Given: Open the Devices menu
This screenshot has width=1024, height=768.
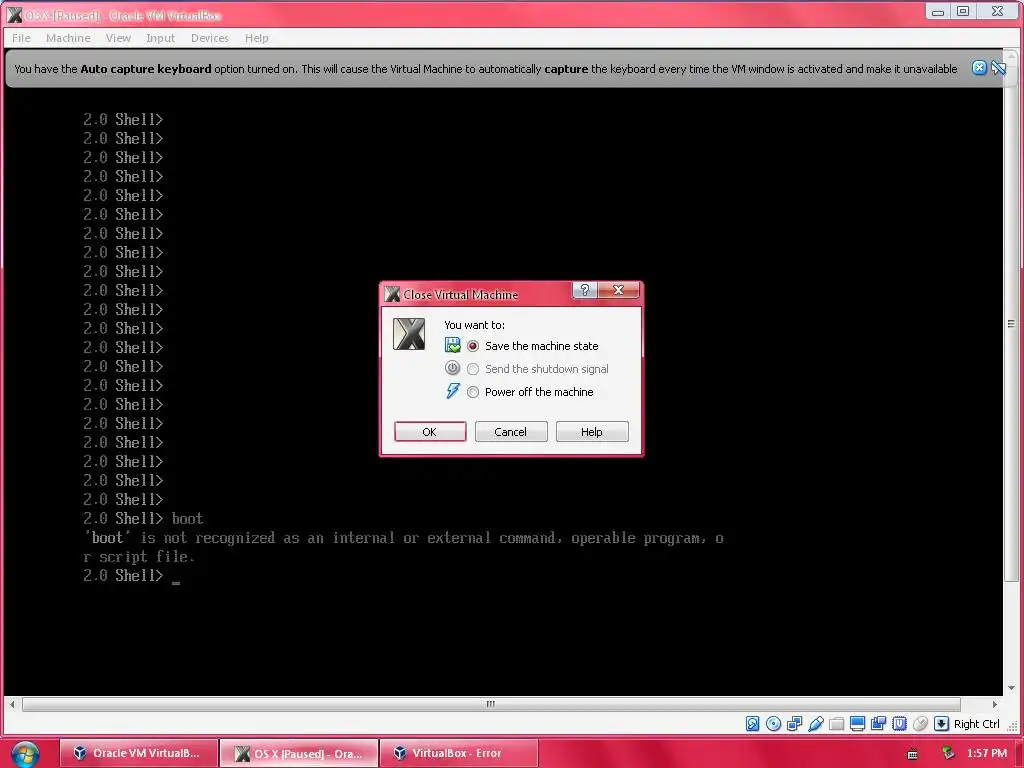Looking at the screenshot, I should click(x=210, y=38).
